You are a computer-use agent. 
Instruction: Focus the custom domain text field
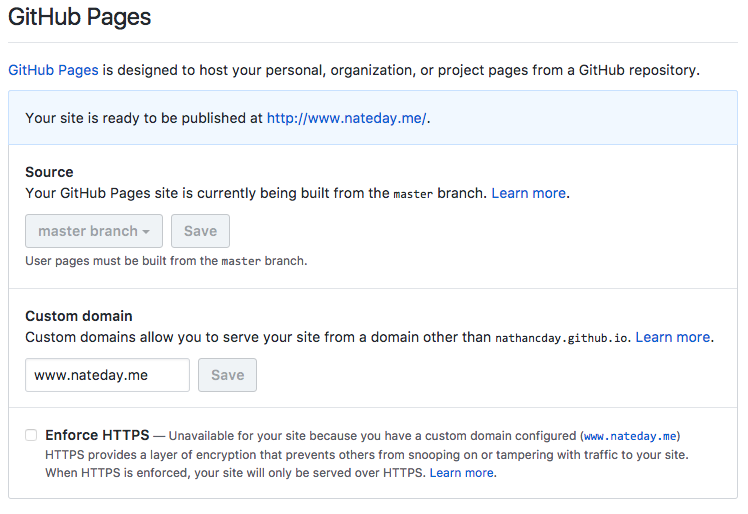point(107,375)
